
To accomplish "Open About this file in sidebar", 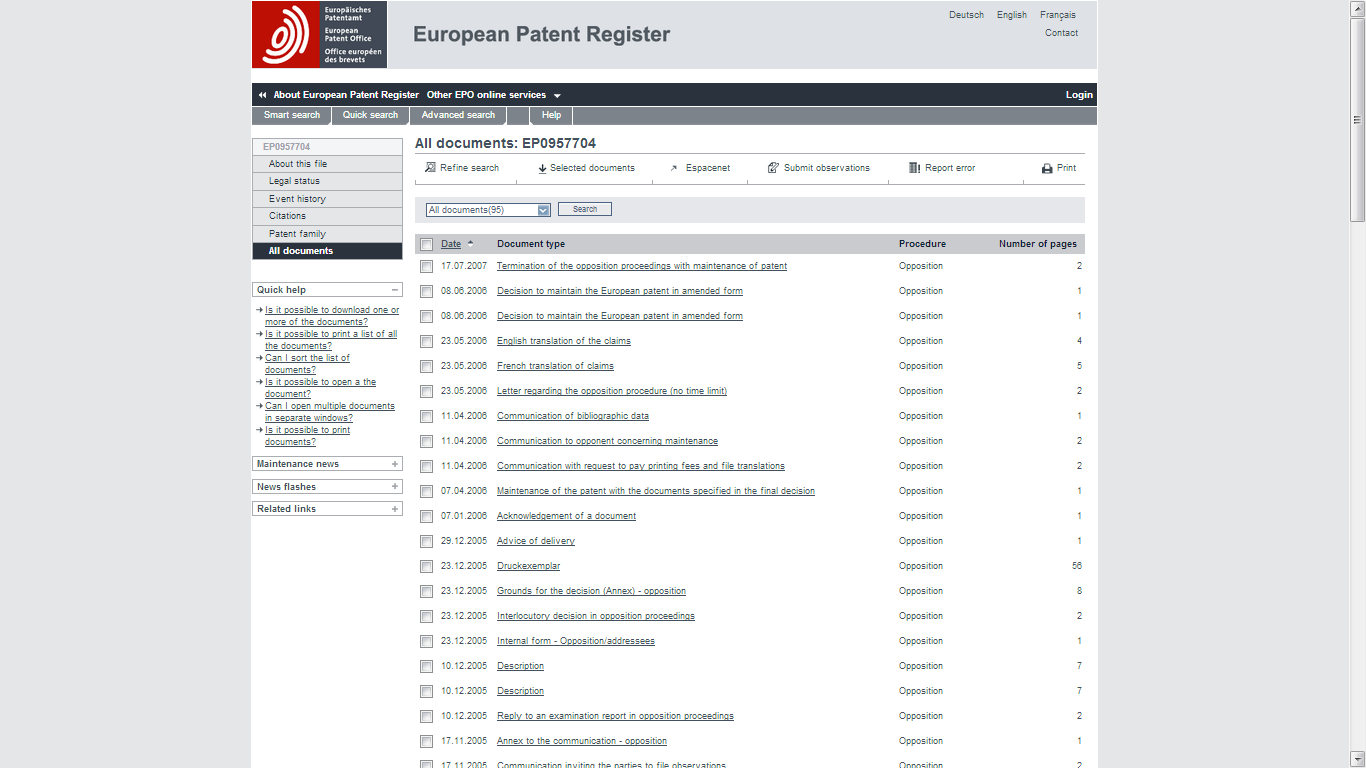I will pyautogui.click(x=327, y=164).
